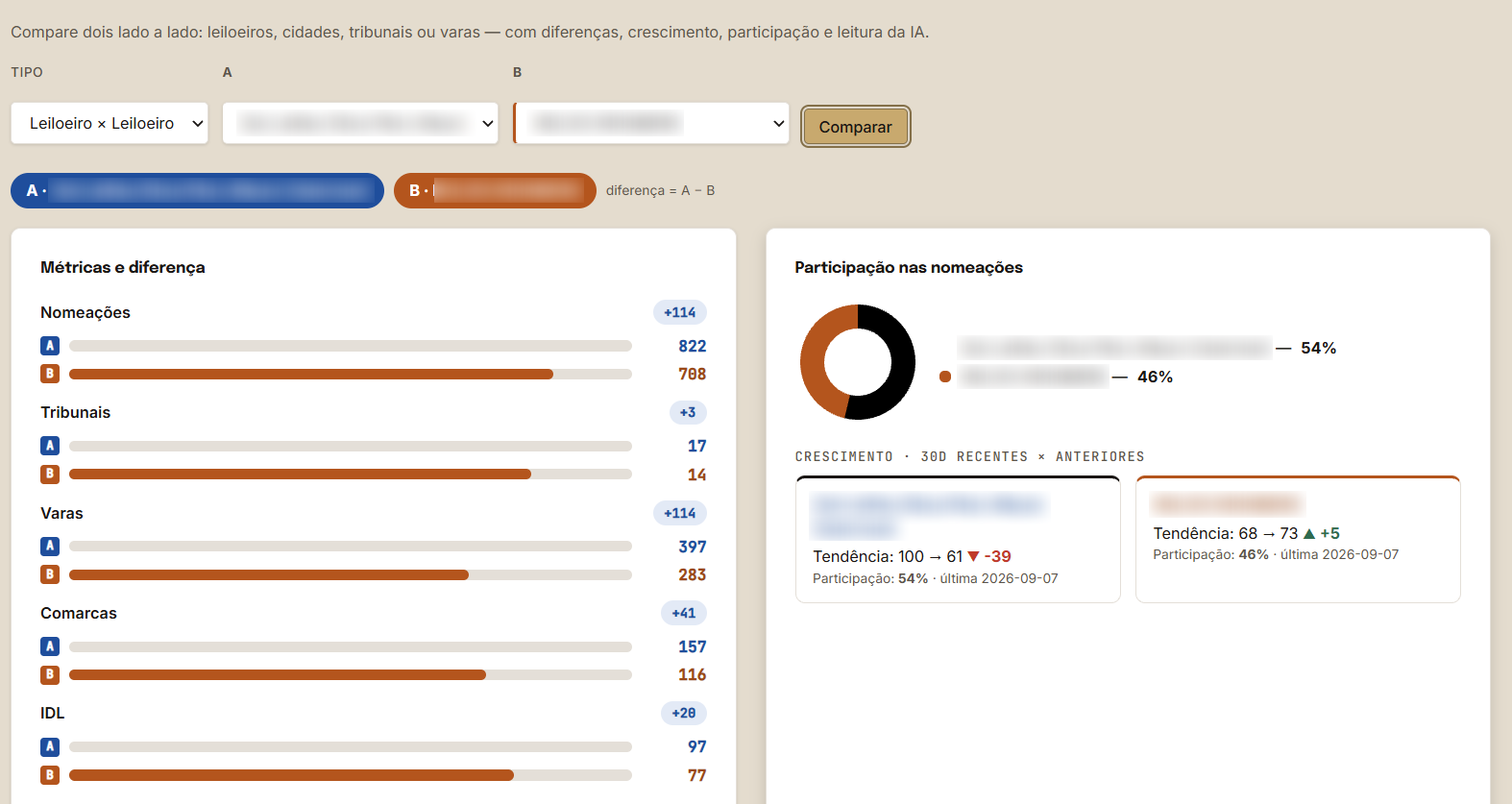
Task: Click the red down arrow next to -39
Action: [973, 557]
